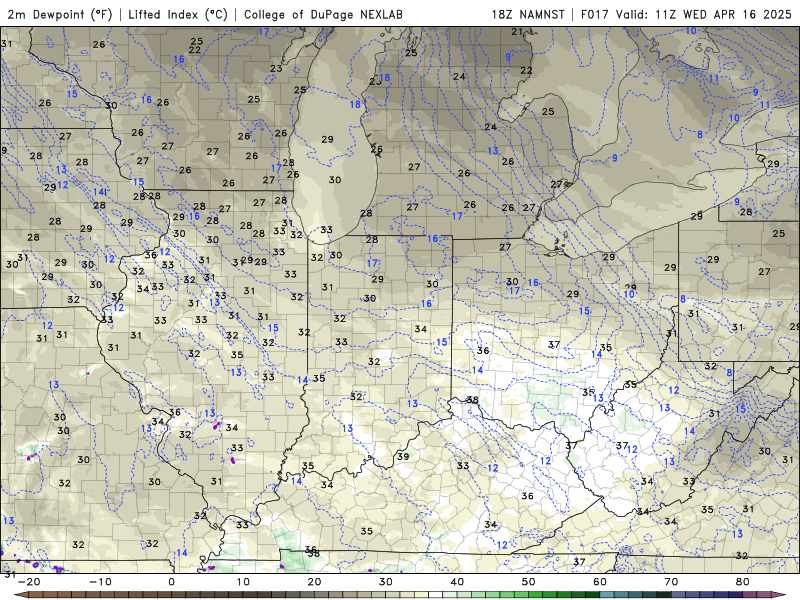Click the '60' label on the color scale
The width and height of the screenshot is (800, 600).
pos(600,582)
